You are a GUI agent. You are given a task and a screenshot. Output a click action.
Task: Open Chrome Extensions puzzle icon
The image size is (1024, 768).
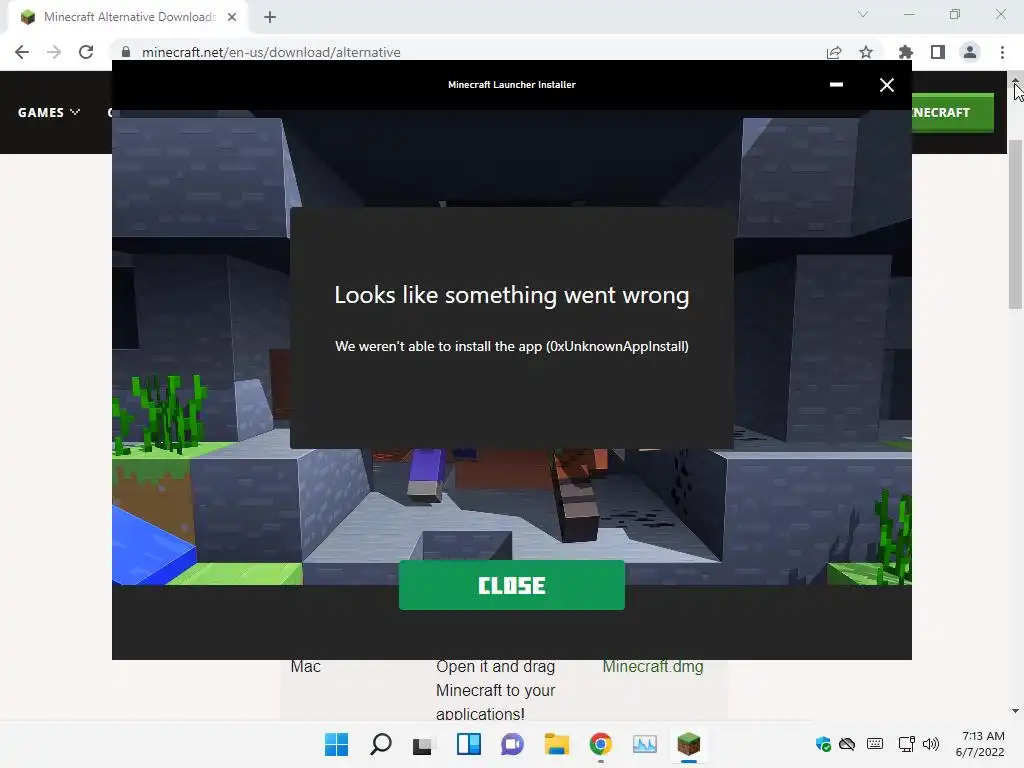(x=905, y=52)
